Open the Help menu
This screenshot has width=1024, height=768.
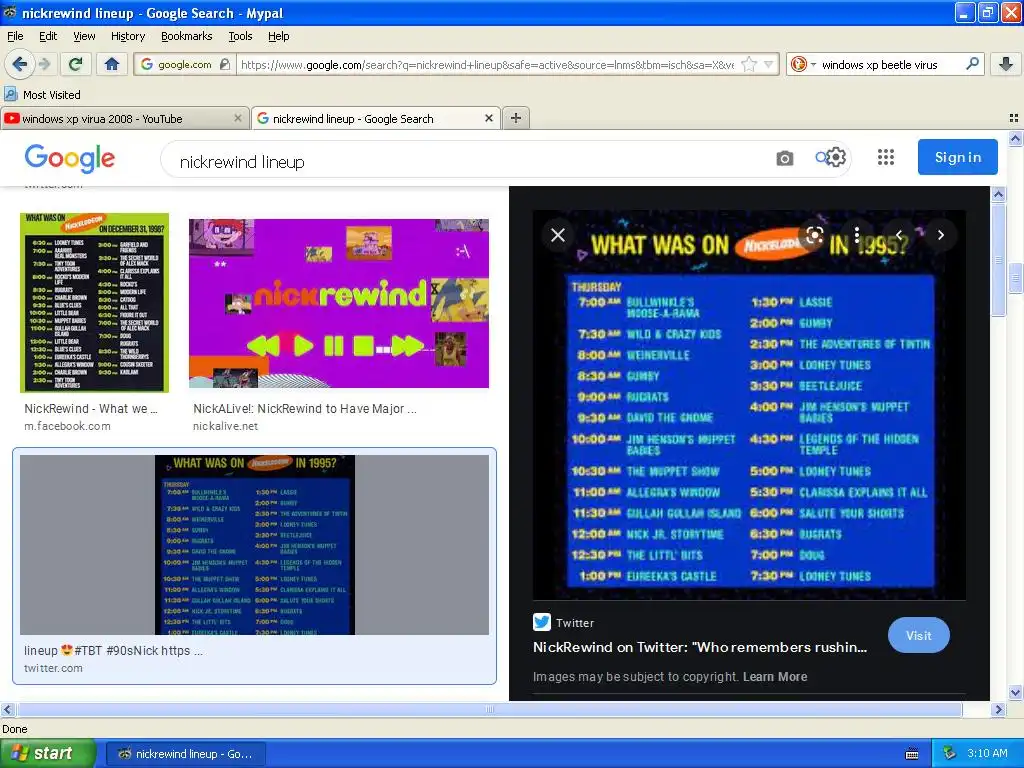[x=278, y=36]
